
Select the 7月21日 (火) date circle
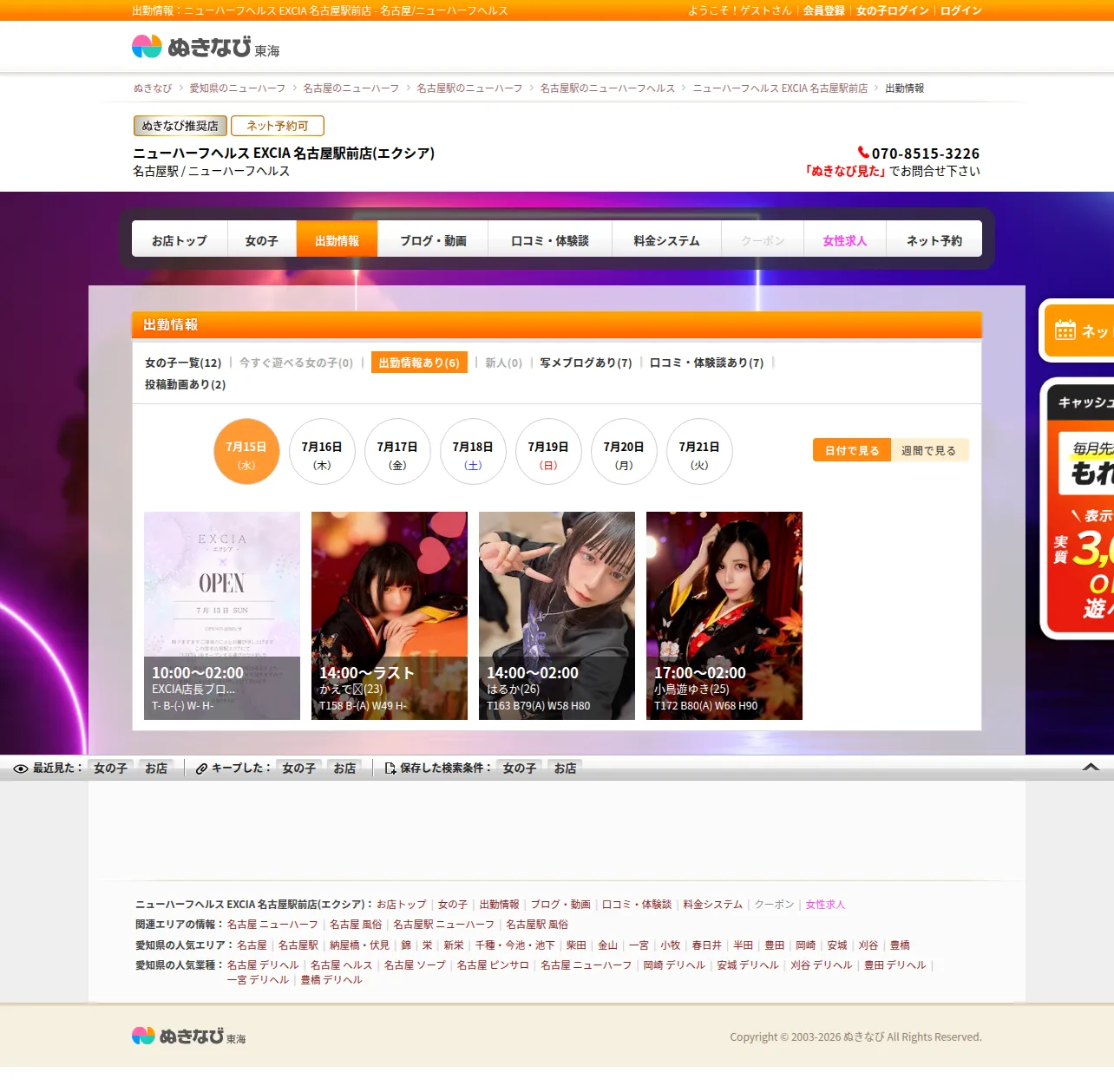point(699,452)
